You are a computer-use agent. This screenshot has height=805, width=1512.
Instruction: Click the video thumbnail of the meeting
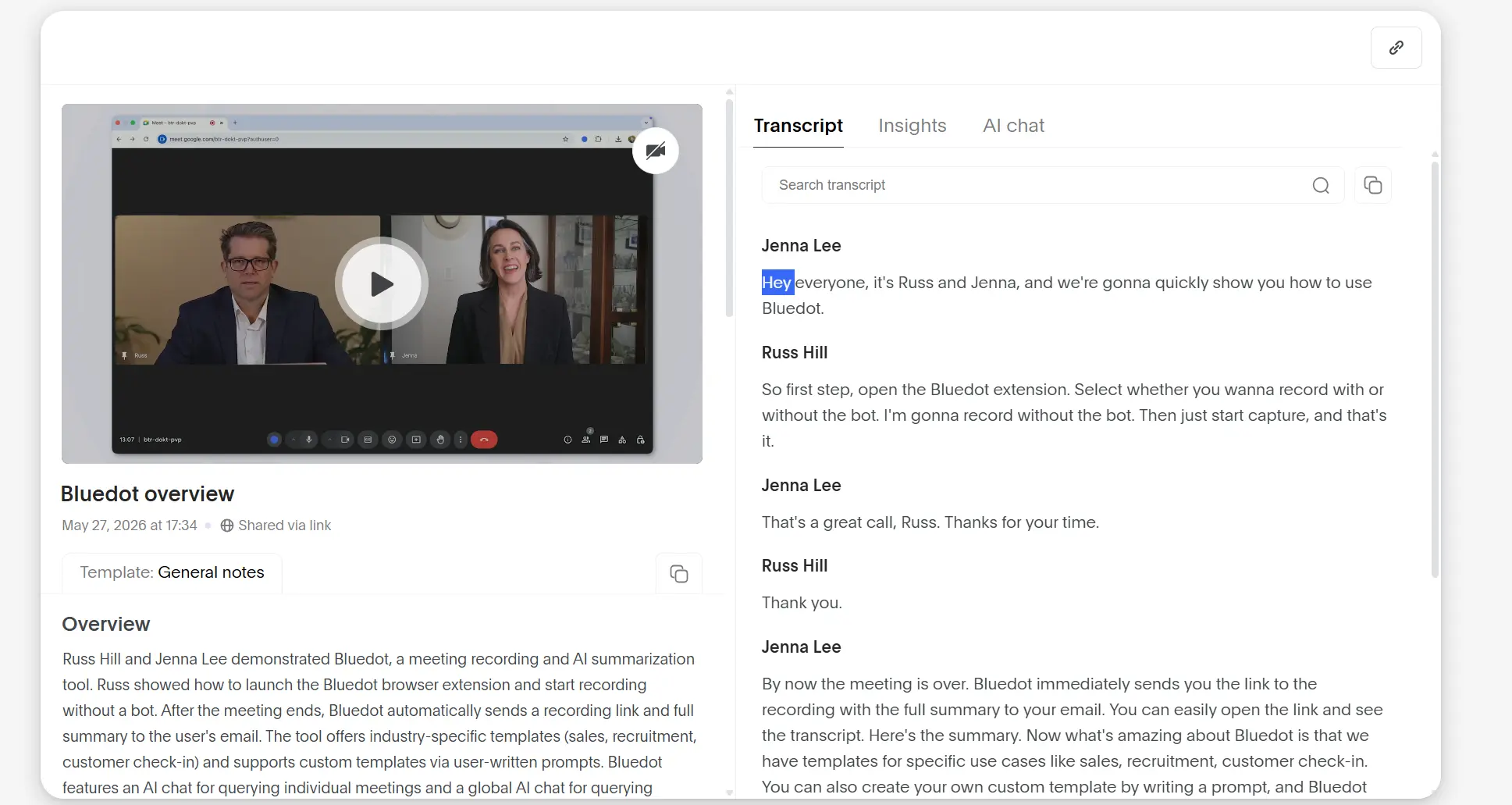click(x=382, y=283)
